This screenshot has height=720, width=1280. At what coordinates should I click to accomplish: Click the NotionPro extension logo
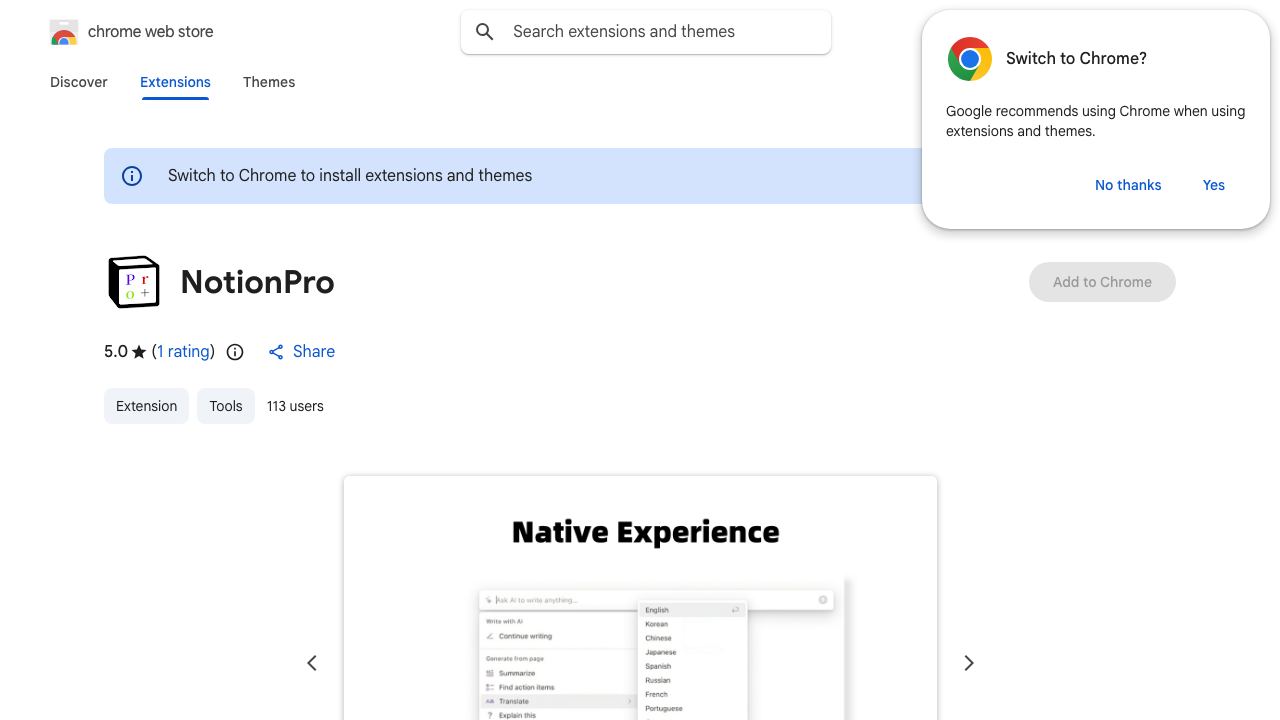point(133,282)
